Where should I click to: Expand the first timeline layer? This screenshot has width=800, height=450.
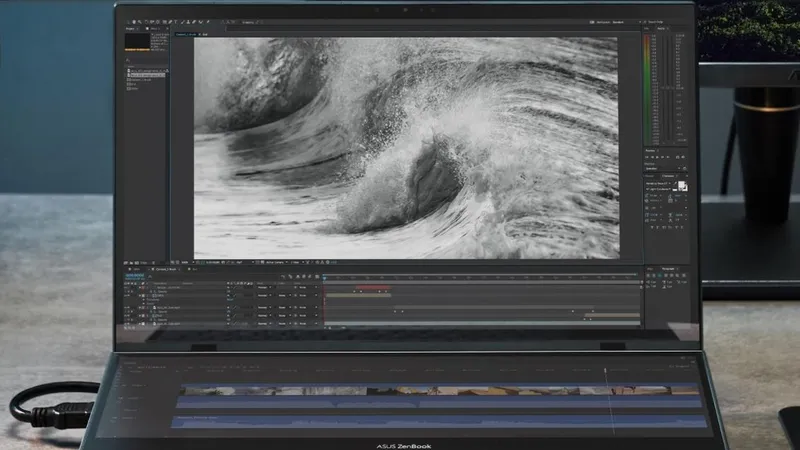click(x=140, y=287)
